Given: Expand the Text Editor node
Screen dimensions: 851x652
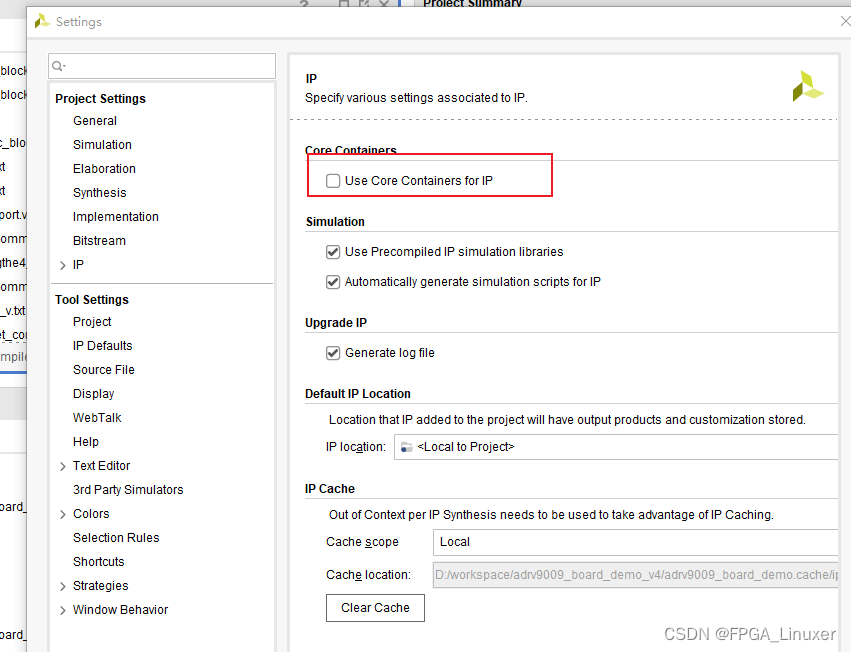Looking at the screenshot, I should click(62, 466).
